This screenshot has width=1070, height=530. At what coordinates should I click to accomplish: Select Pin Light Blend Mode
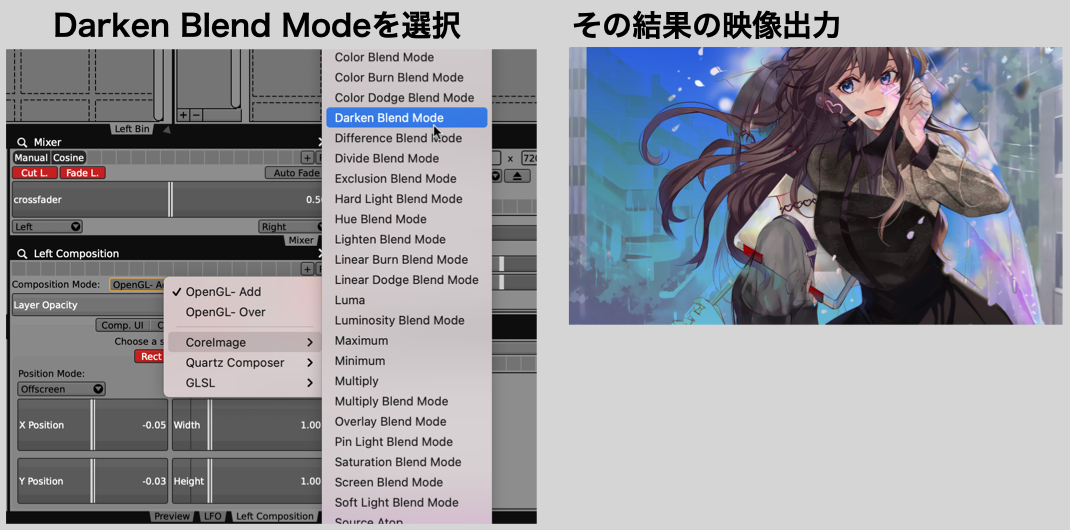(x=407, y=442)
